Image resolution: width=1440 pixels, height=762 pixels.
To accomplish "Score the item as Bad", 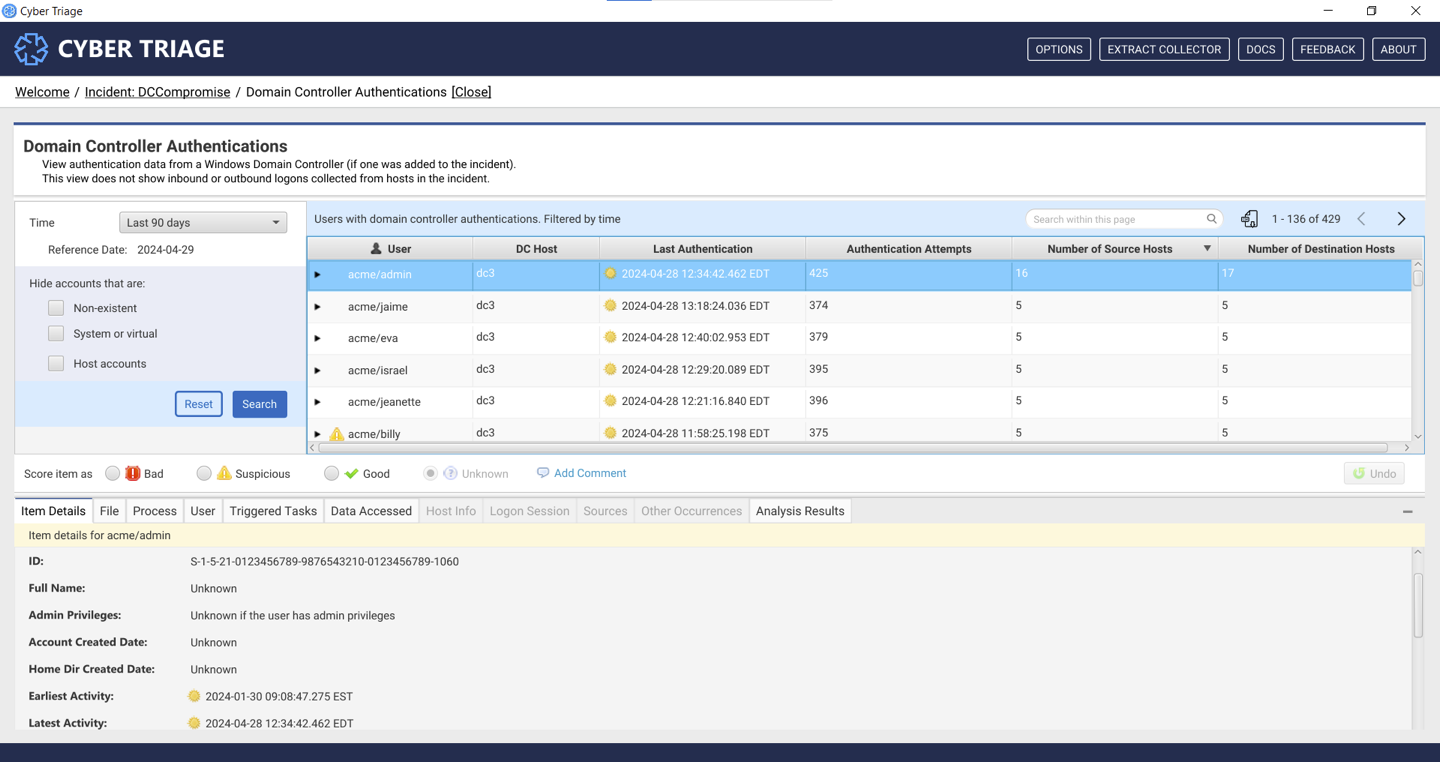I will point(113,474).
